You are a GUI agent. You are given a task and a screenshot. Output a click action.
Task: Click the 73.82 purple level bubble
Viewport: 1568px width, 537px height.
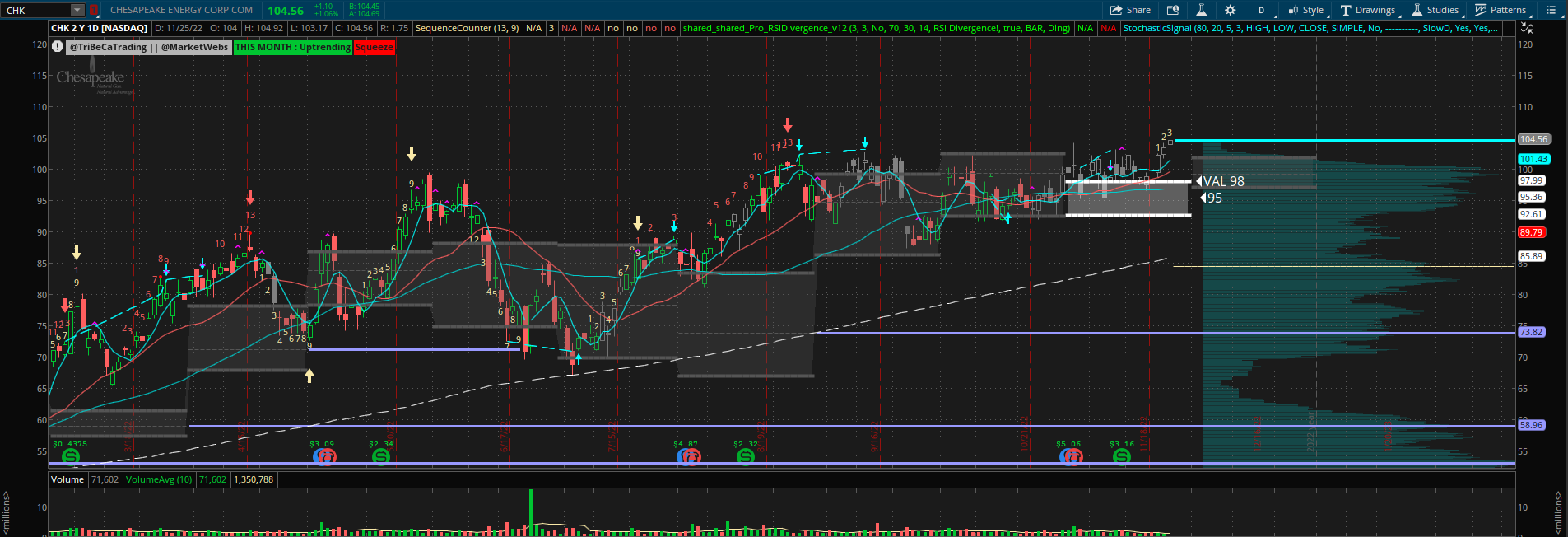click(1532, 332)
